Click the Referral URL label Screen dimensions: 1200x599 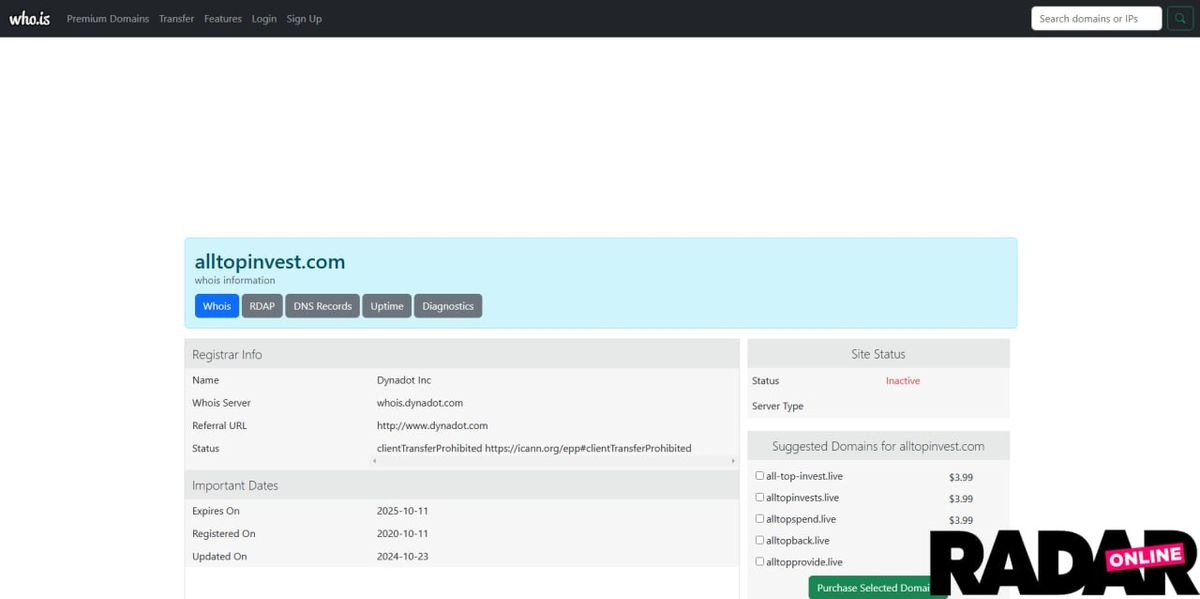pos(219,426)
